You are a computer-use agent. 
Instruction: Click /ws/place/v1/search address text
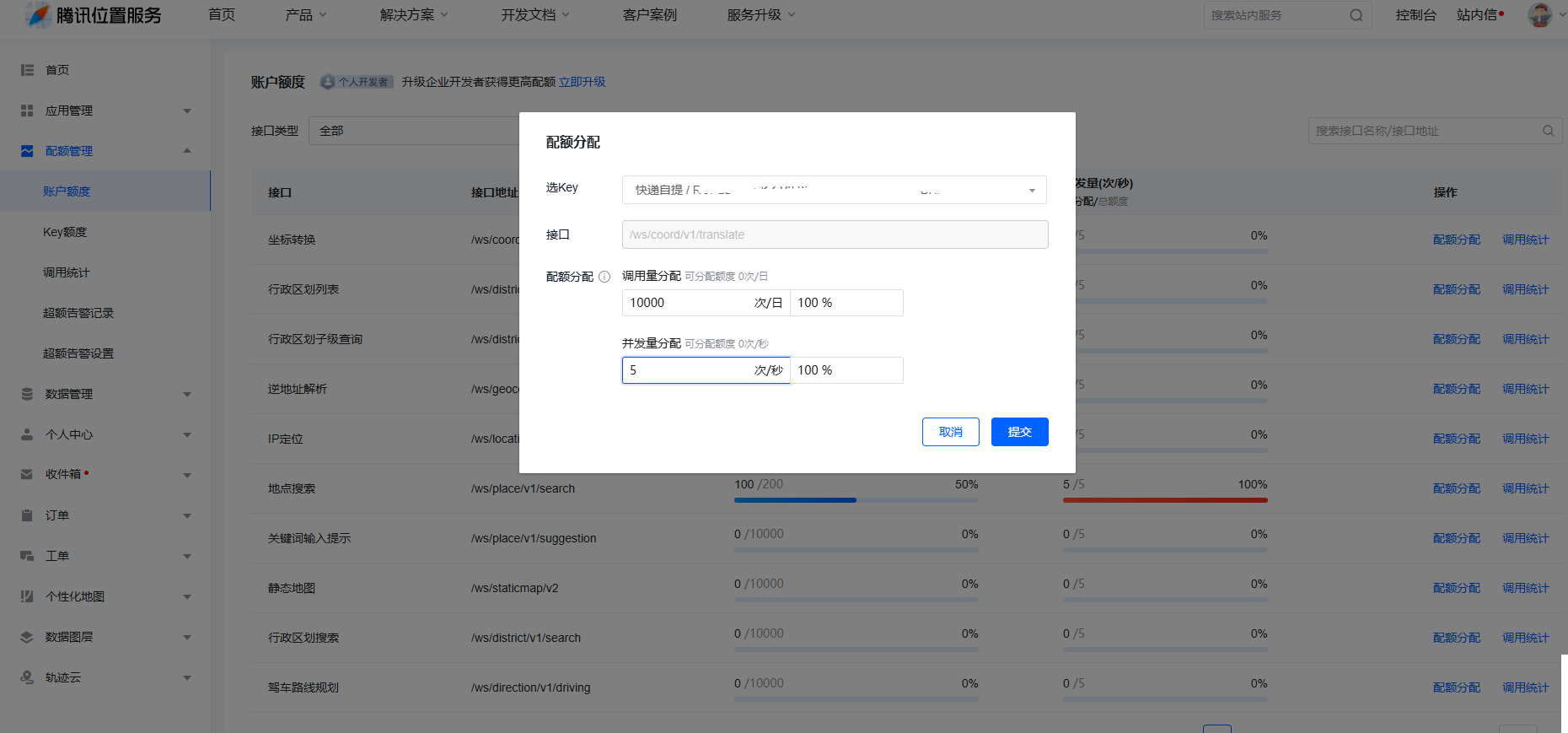[x=523, y=488]
